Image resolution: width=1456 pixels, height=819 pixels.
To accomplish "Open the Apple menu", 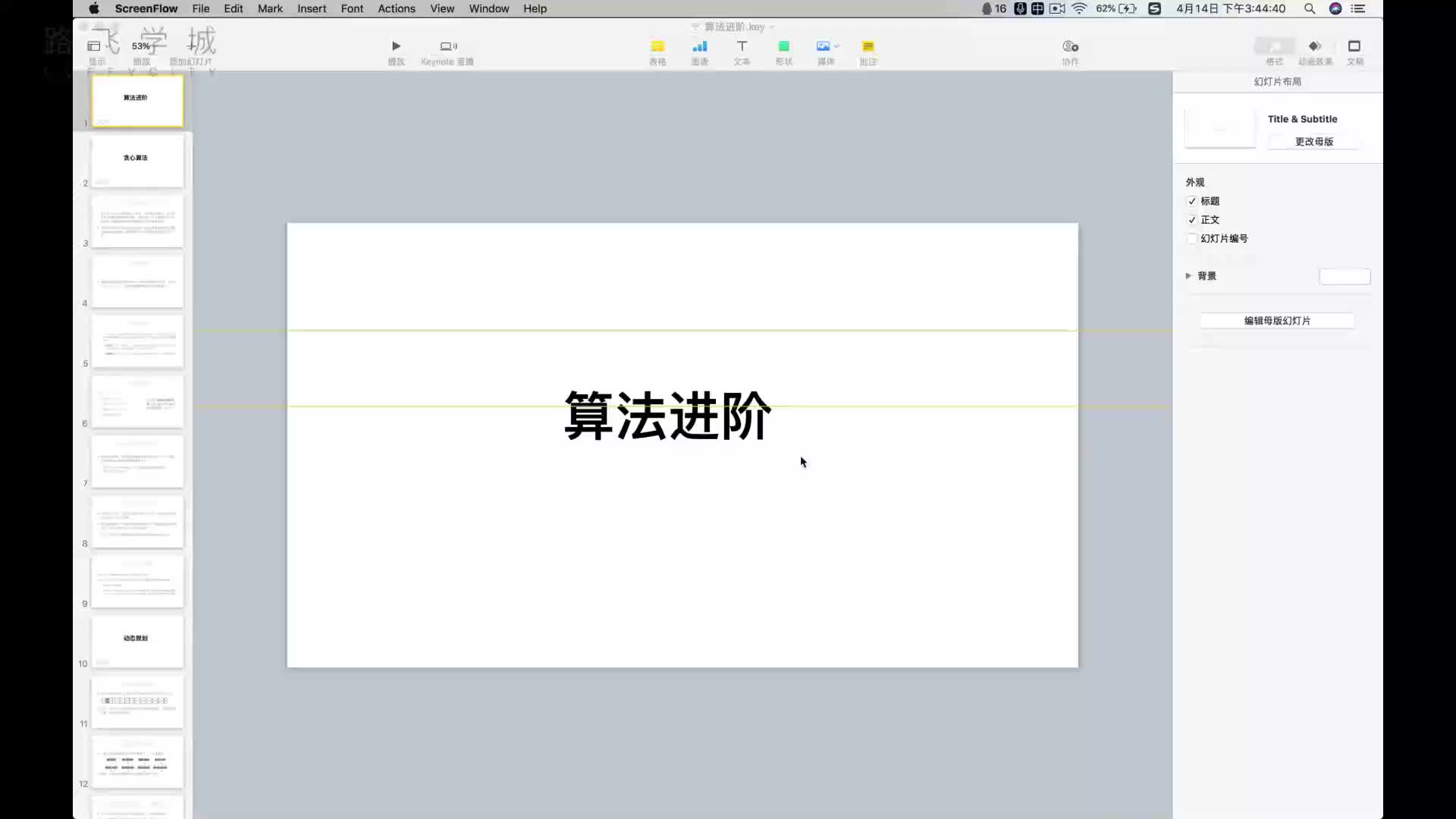I will coord(94,8).
